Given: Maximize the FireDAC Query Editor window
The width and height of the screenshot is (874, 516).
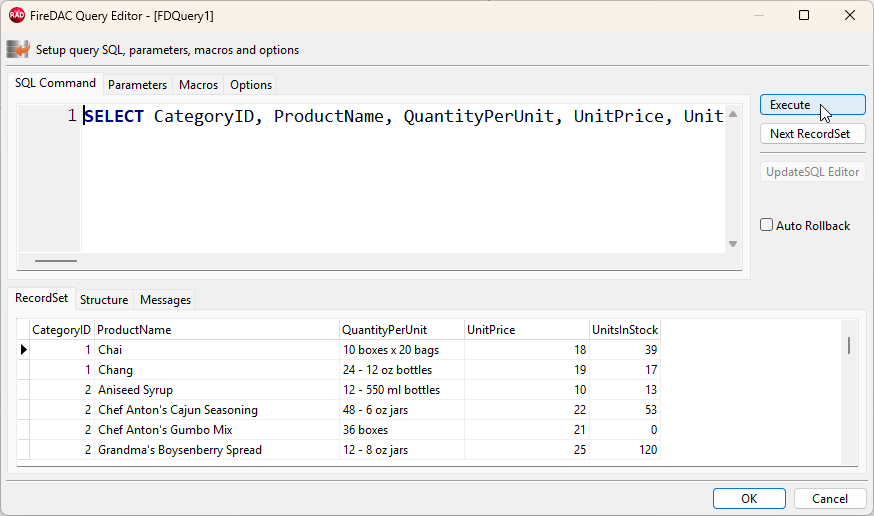Looking at the screenshot, I should click(804, 15).
